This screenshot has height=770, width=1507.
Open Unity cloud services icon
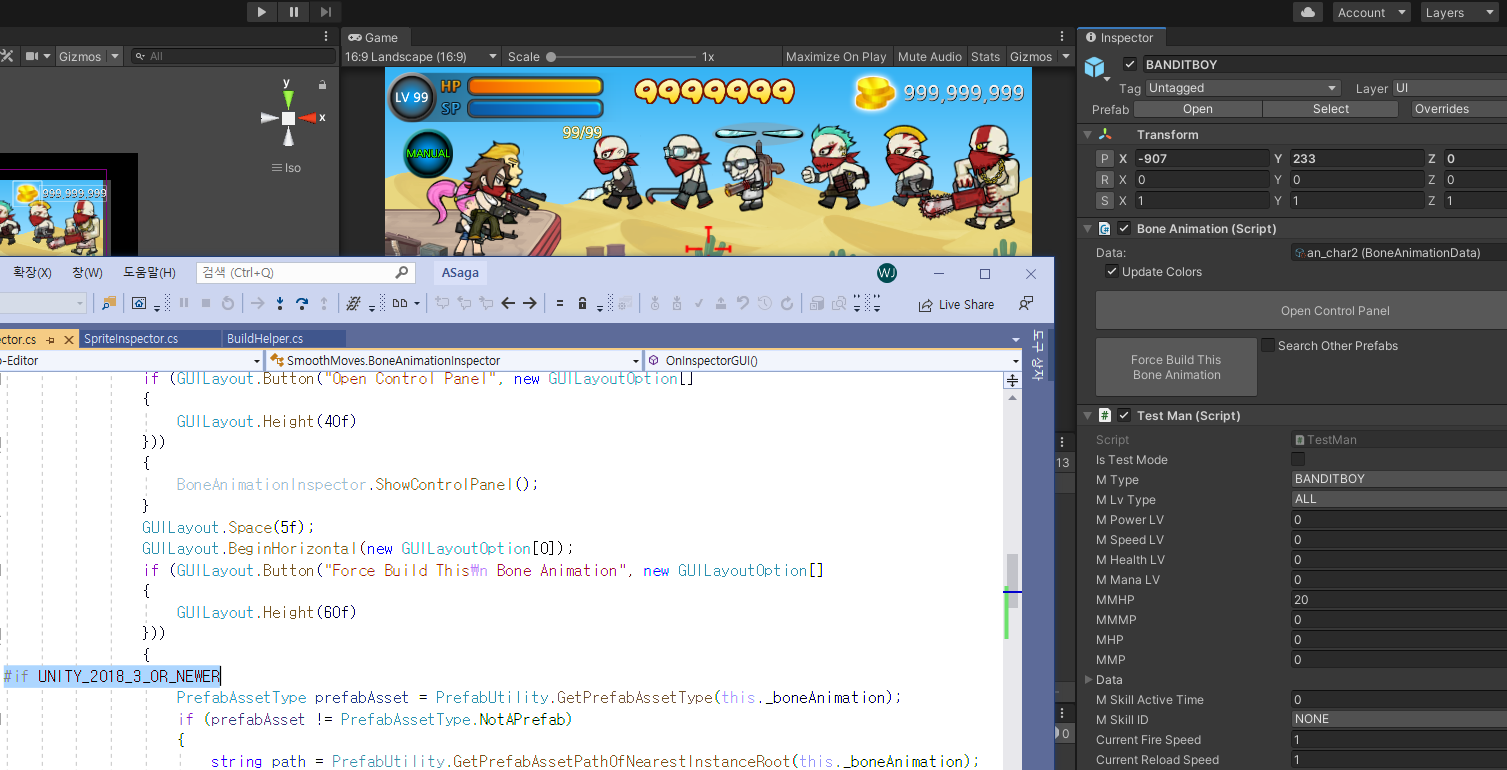click(x=1308, y=12)
